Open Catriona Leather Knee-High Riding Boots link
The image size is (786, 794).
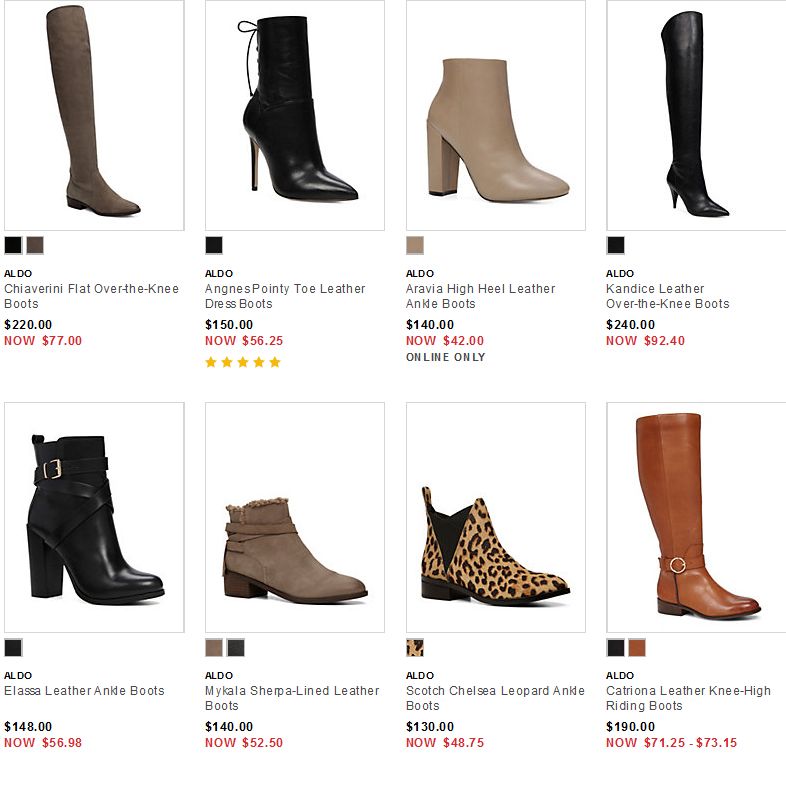coord(688,698)
